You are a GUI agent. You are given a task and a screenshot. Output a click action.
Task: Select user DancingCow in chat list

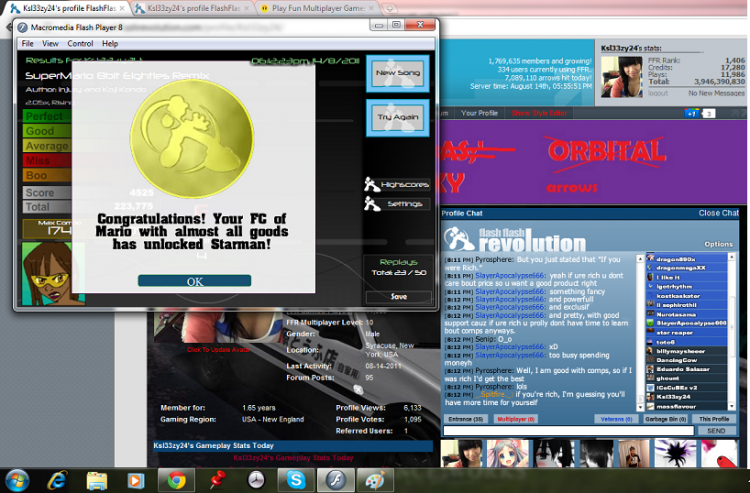pyautogui.click(x=686, y=360)
